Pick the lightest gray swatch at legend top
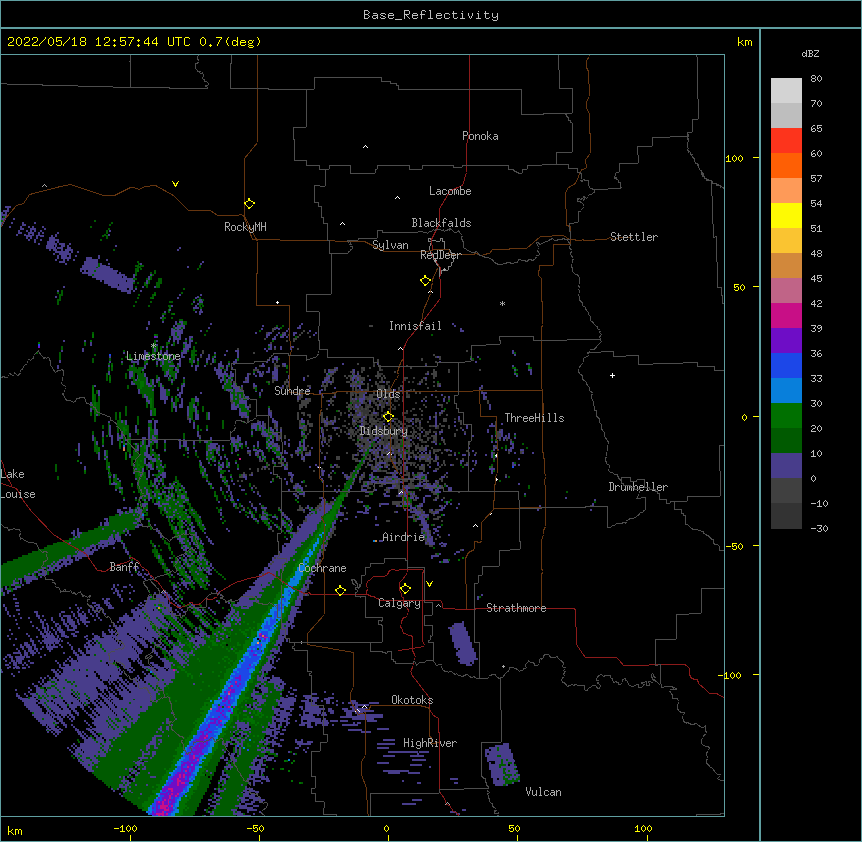This screenshot has width=862, height=842. click(786, 91)
